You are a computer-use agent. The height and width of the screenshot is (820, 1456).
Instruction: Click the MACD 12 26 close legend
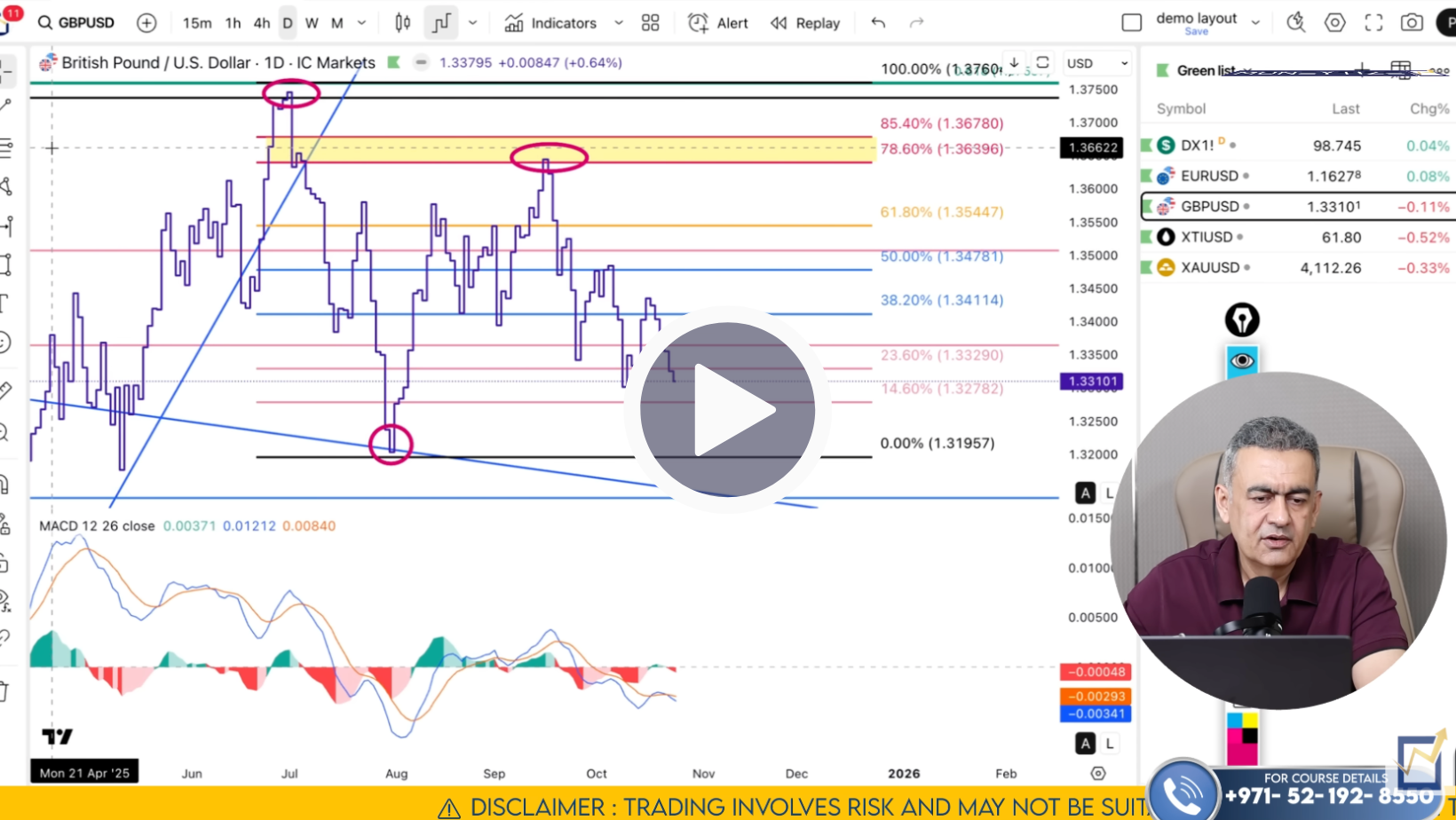point(97,525)
